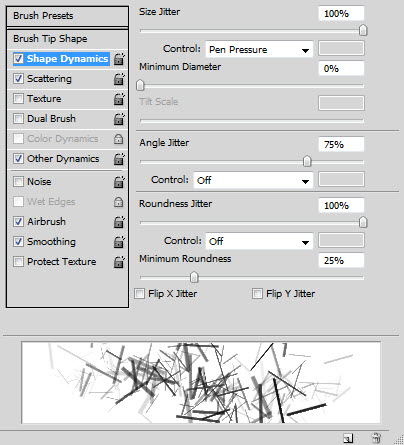Enable the Noise checkbox

[x=18, y=182]
